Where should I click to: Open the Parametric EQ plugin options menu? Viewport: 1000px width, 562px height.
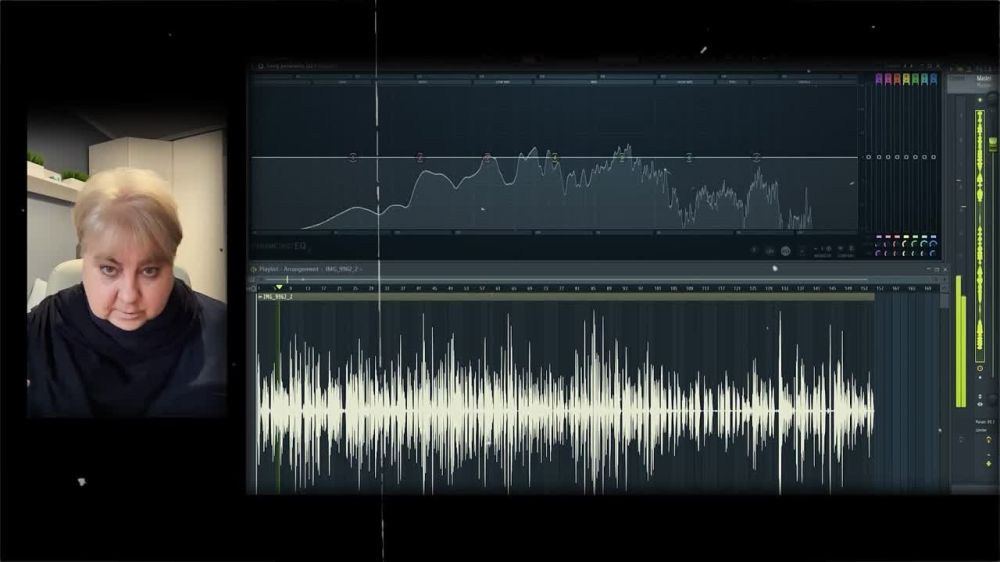coord(260,66)
